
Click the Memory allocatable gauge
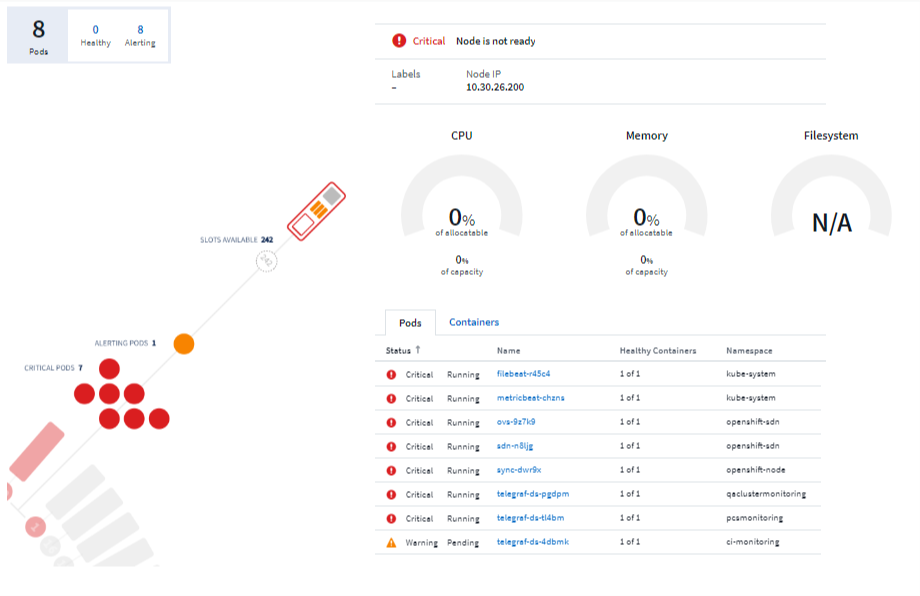(x=646, y=217)
